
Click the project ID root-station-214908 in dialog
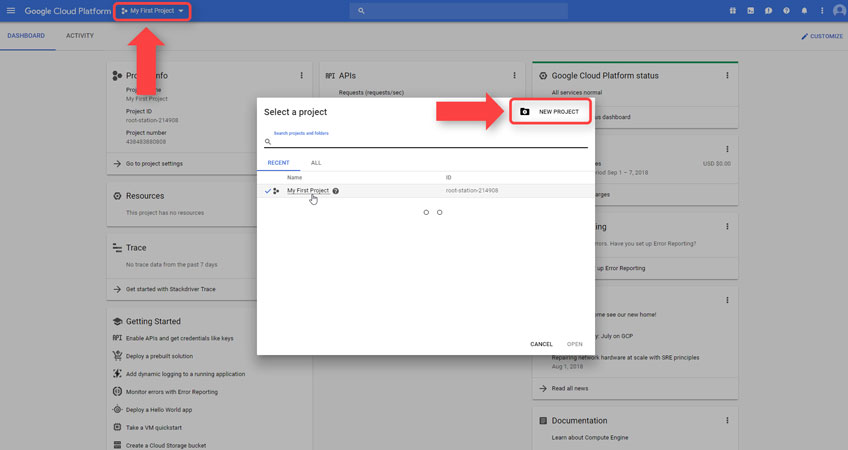coord(472,190)
